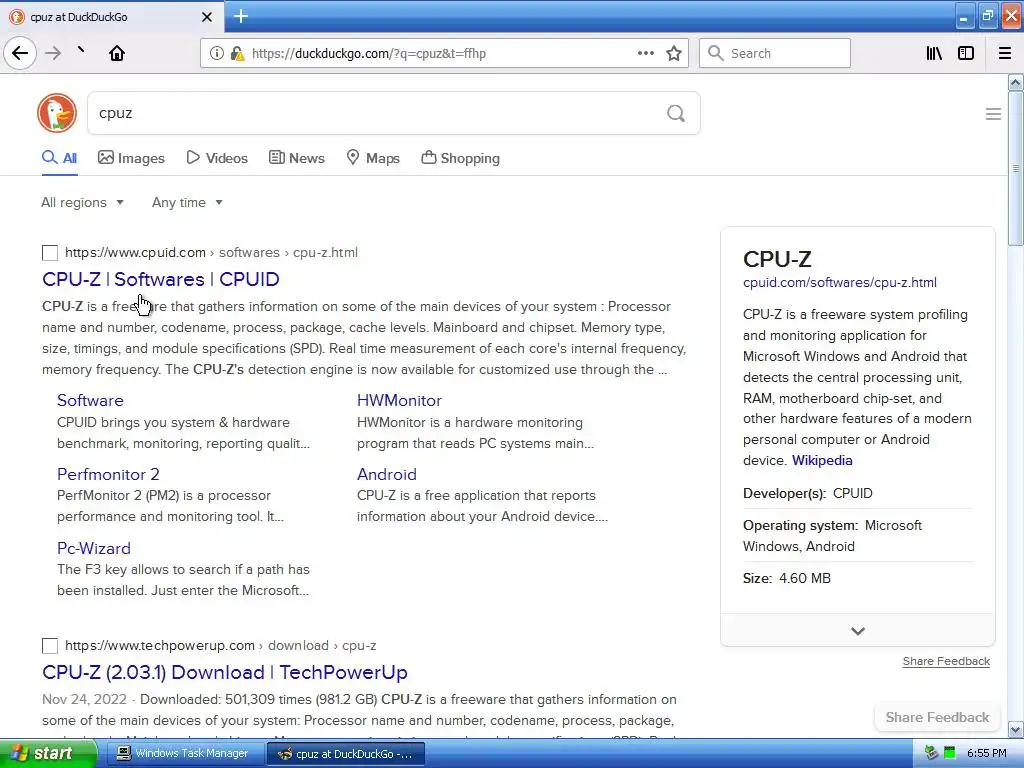This screenshot has height=768, width=1024.
Task: Click the network tray icon
Action: pyautogui.click(x=931, y=753)
